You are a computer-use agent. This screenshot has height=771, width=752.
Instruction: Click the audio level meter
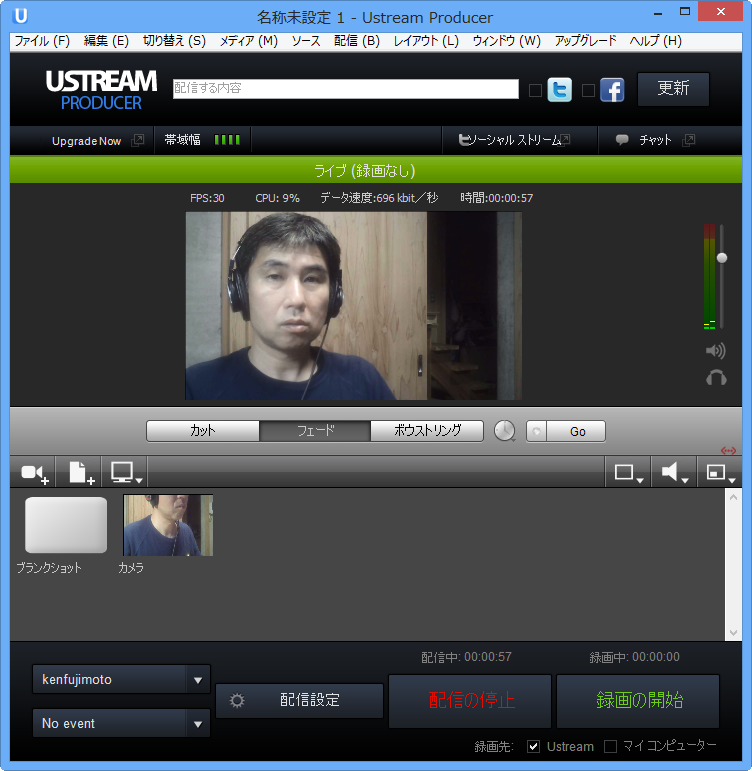(709, 276)
